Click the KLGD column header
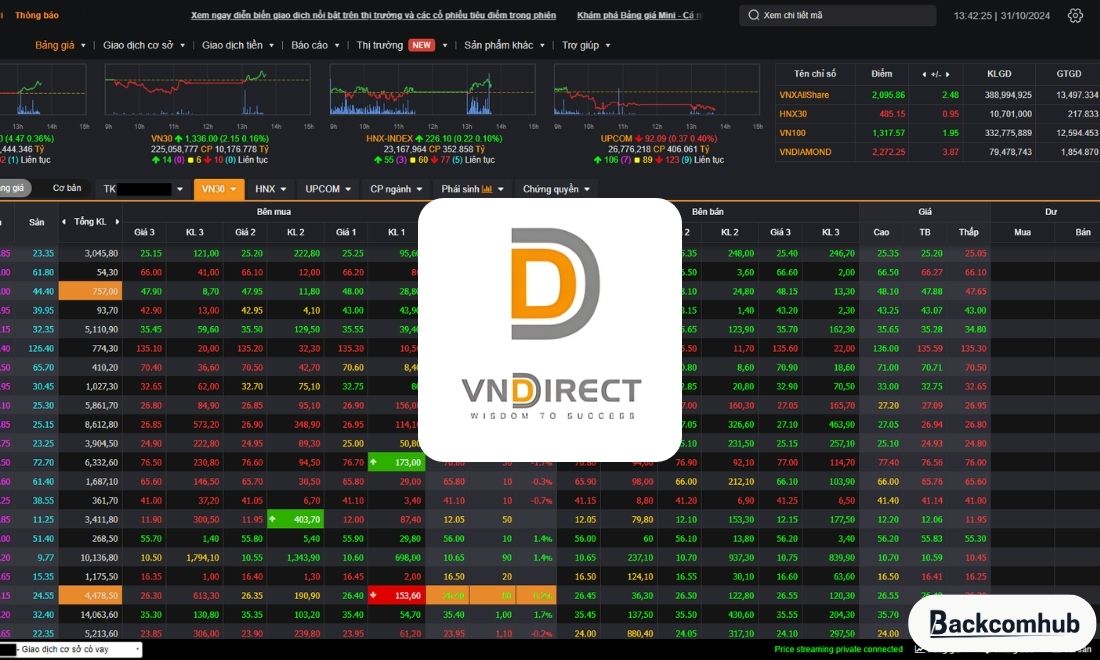The width and height of the screenshot is (1100, 660). tap(999, 74)
